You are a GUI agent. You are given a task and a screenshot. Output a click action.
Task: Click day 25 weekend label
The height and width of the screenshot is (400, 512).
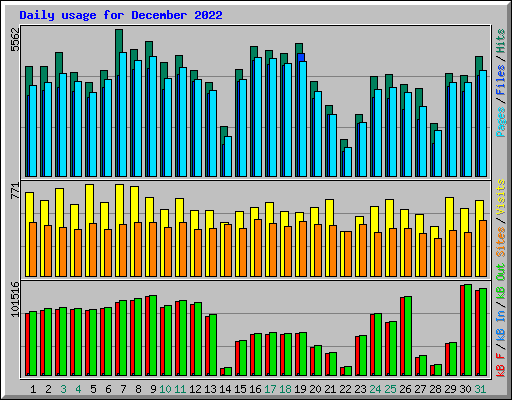[390, 389]
